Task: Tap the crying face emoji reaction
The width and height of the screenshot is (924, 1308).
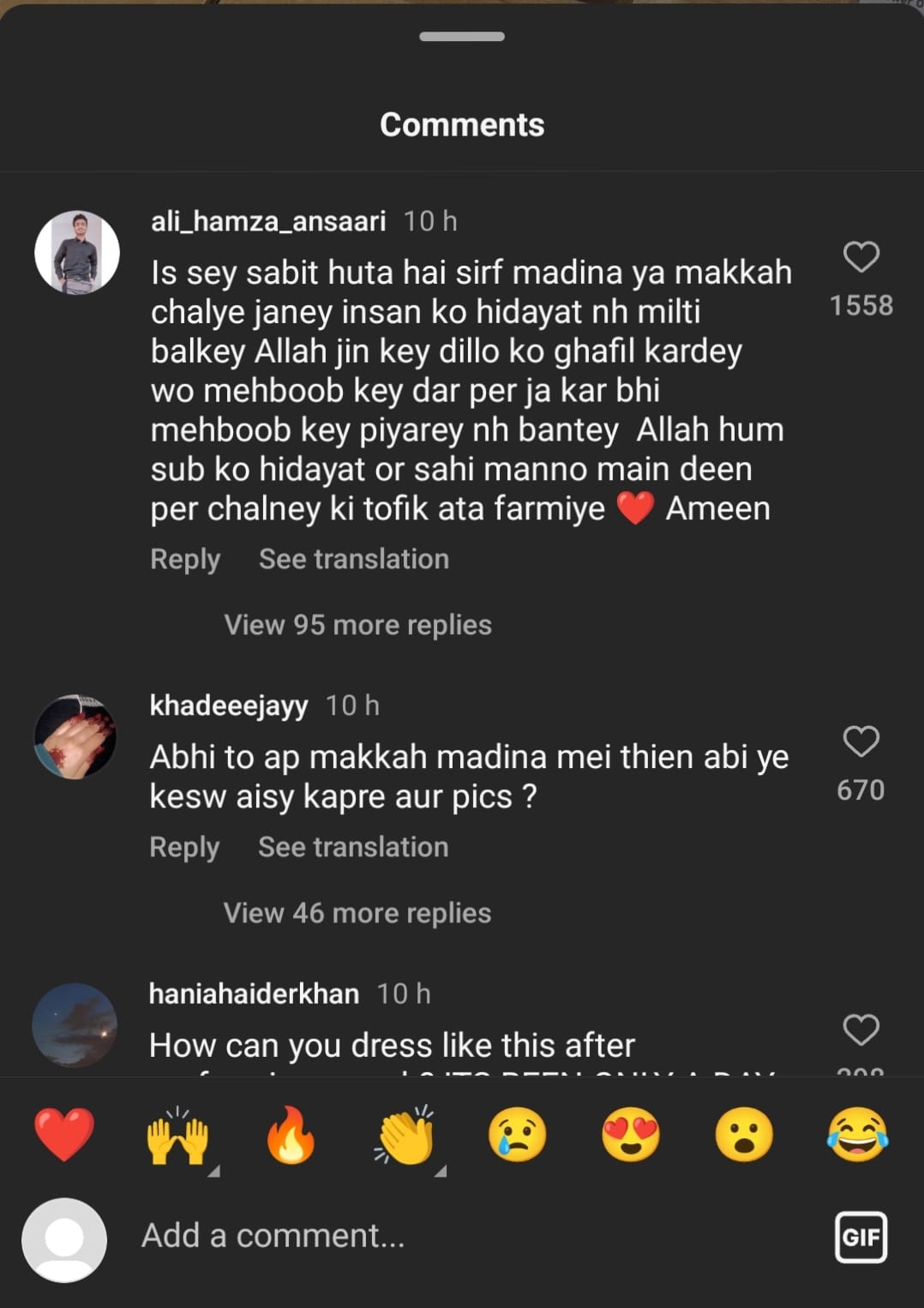Action: click(517, 1134)
